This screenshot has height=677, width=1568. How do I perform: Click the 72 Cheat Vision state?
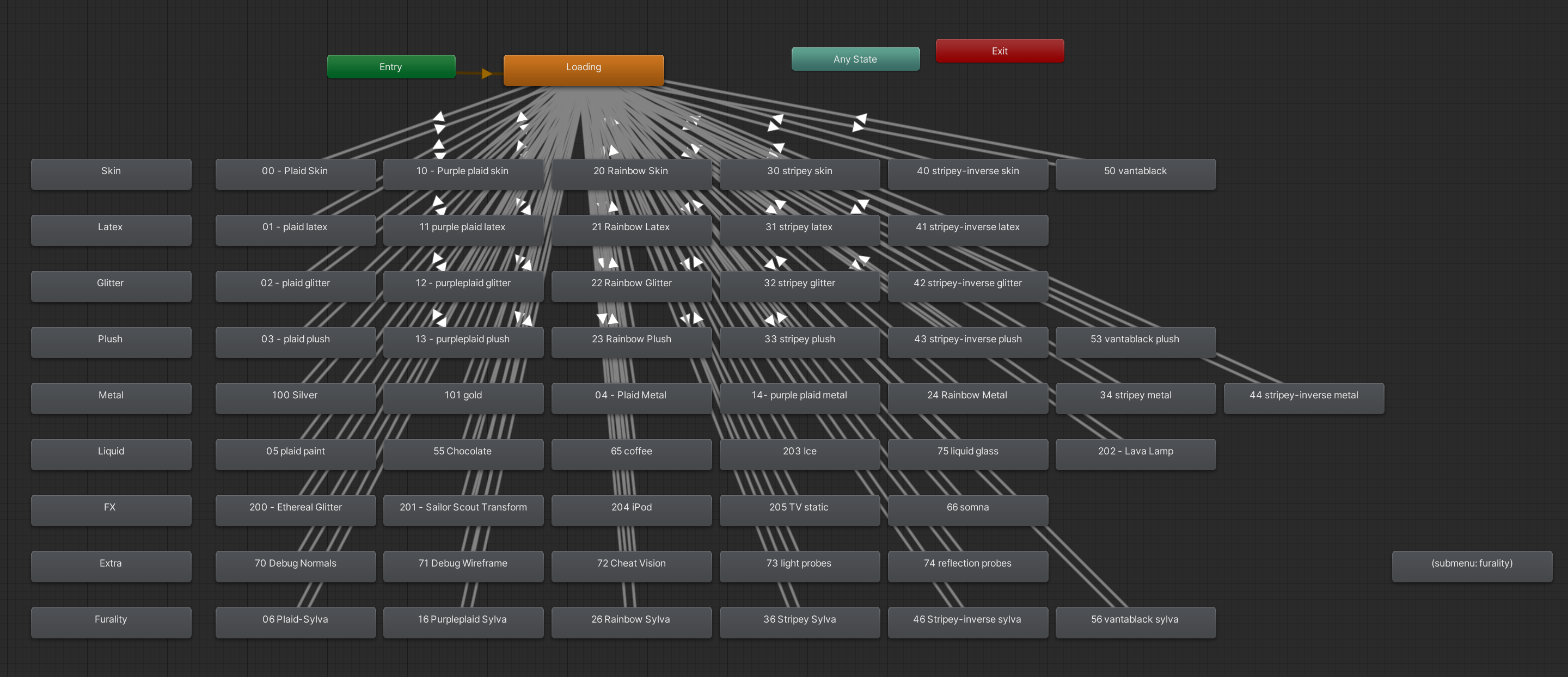click(630, 563)
